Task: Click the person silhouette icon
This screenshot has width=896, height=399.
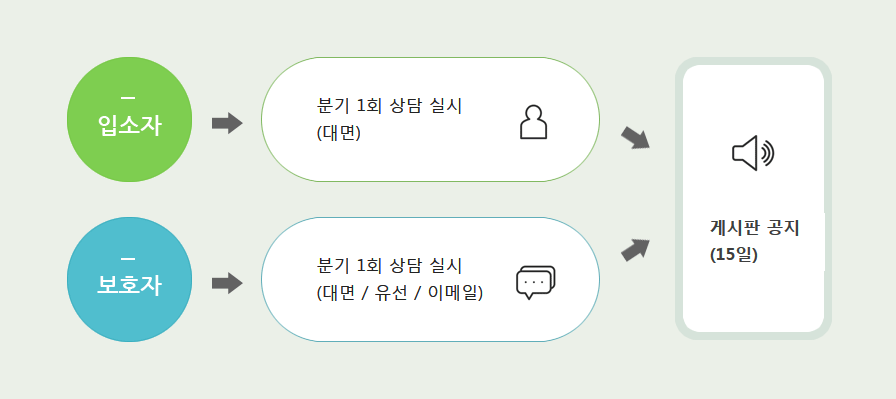Action: pos(533,122)
